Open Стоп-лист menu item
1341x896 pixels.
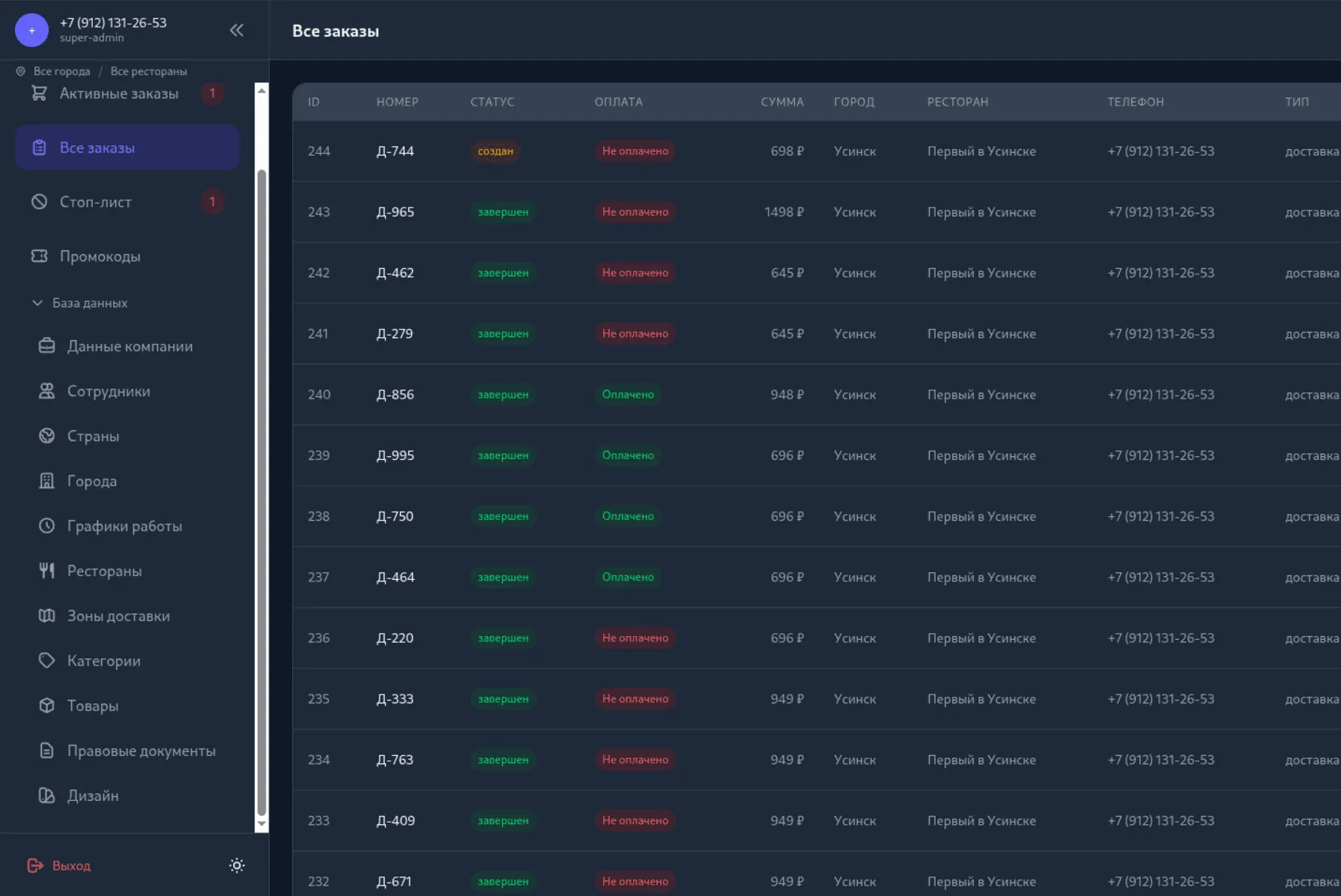[127, 202]
